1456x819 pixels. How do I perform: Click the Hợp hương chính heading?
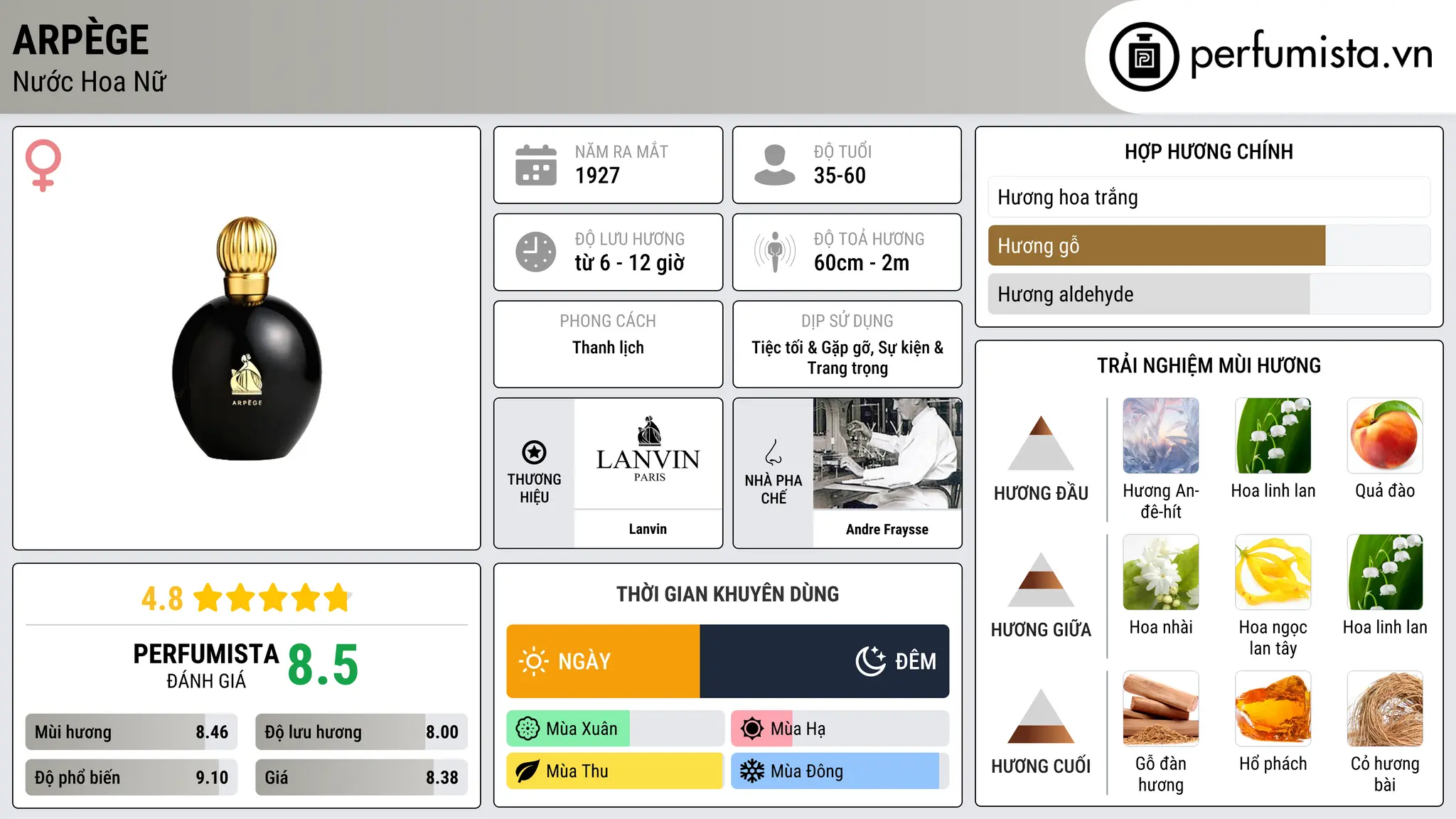pos(1209,151)
